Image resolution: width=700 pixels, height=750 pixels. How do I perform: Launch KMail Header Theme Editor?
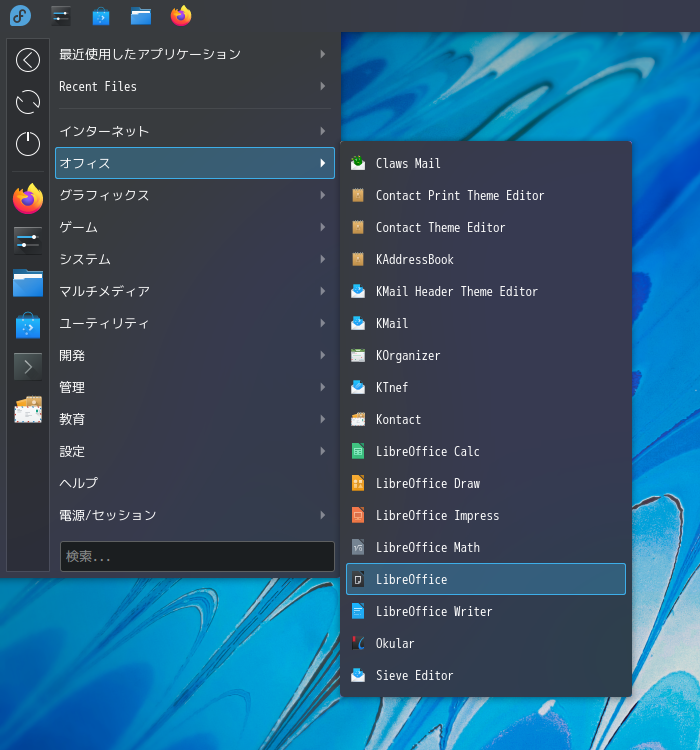(486, 291)
